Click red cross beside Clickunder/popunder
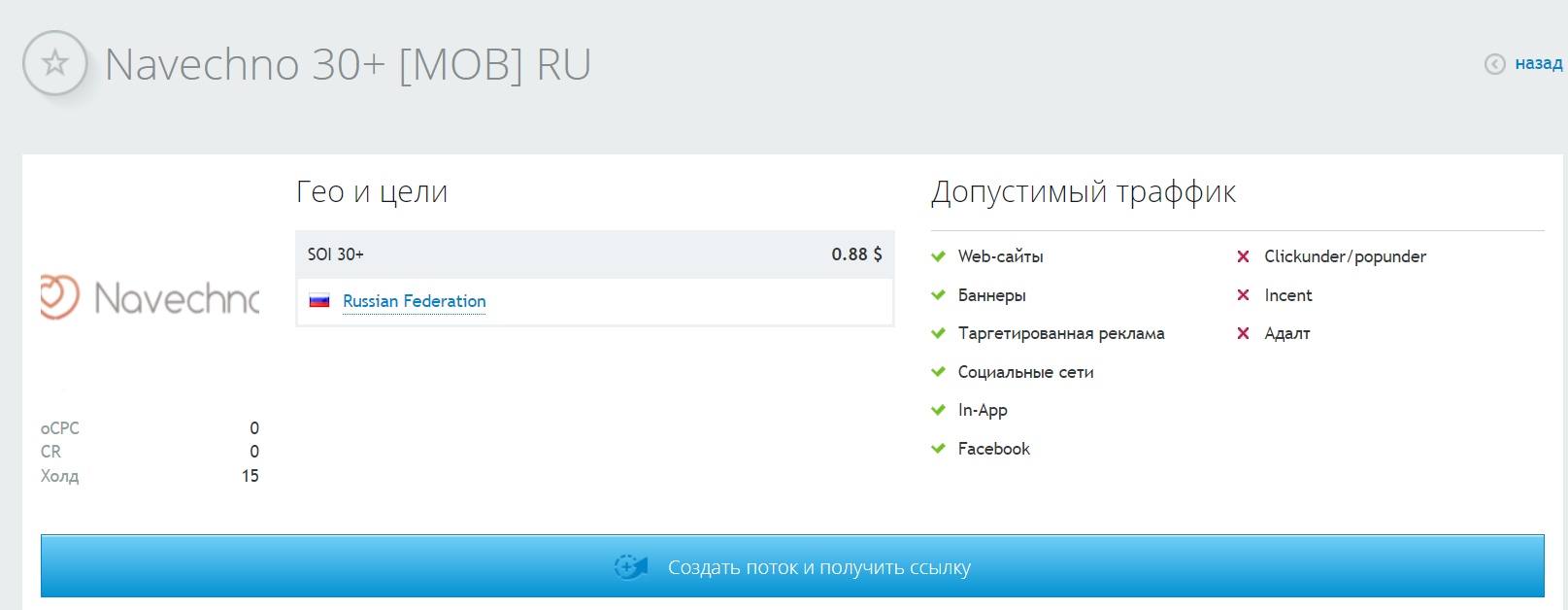Viewport: 1568px width, 610px height. (x=1243, y=256)
